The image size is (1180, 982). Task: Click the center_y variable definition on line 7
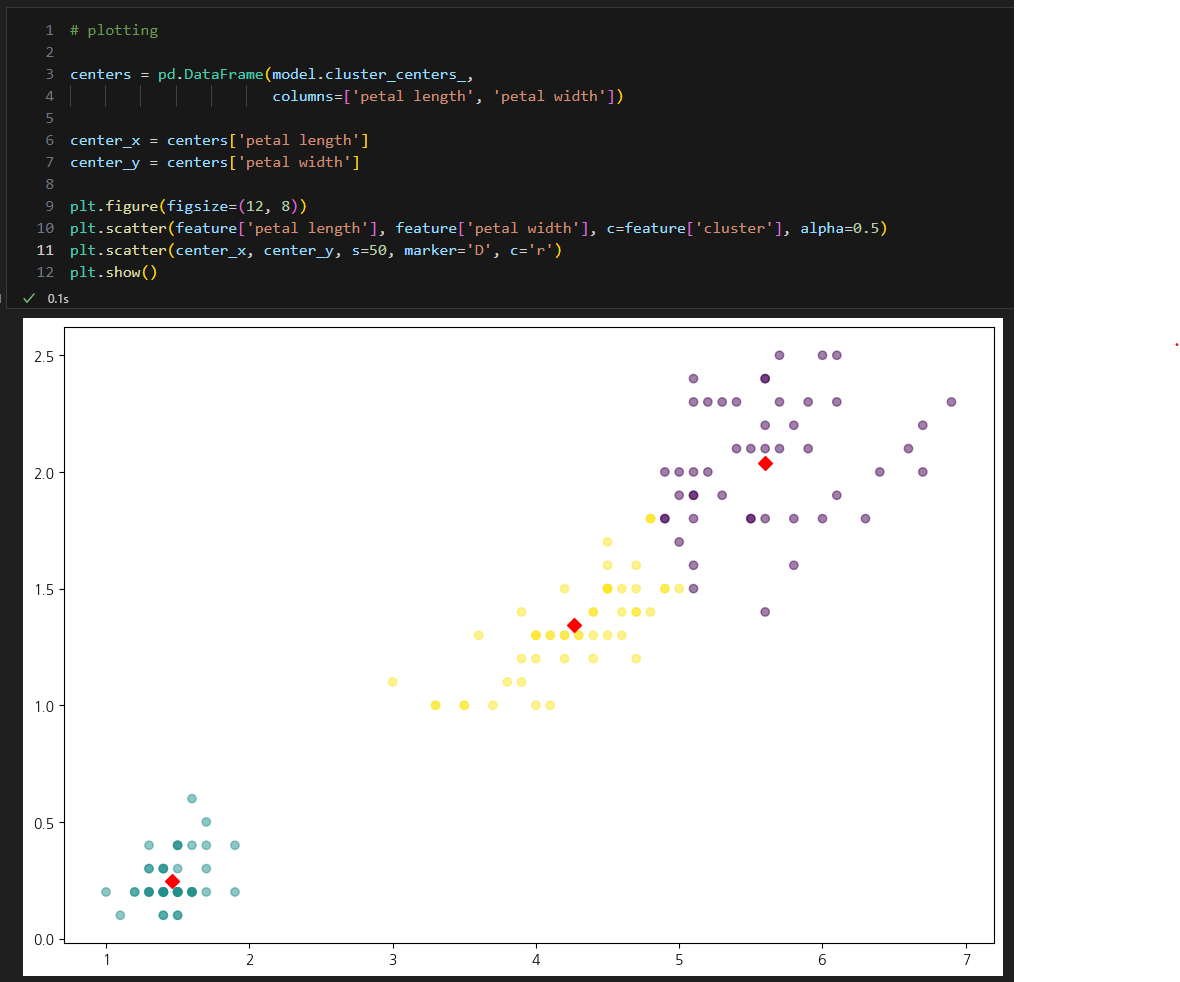[105, 163]
